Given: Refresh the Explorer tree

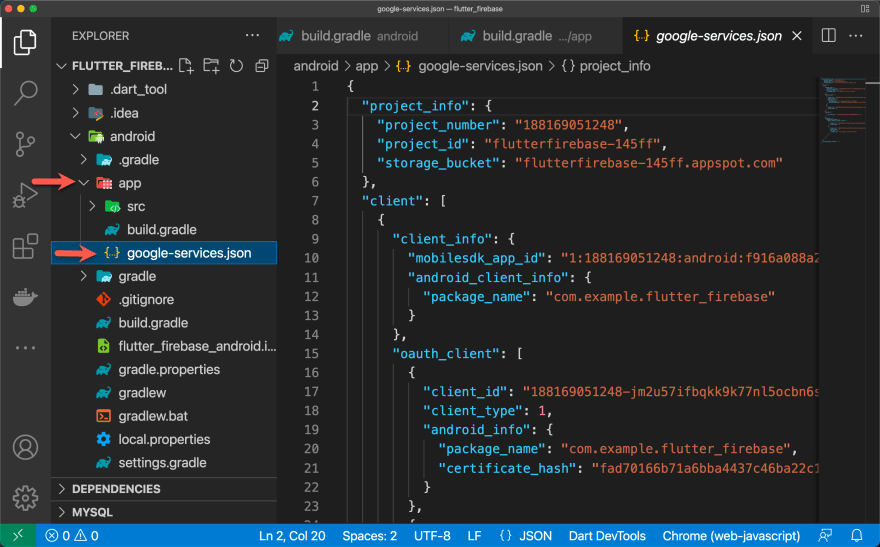Looking at the screenshot, I should point(236,66).
